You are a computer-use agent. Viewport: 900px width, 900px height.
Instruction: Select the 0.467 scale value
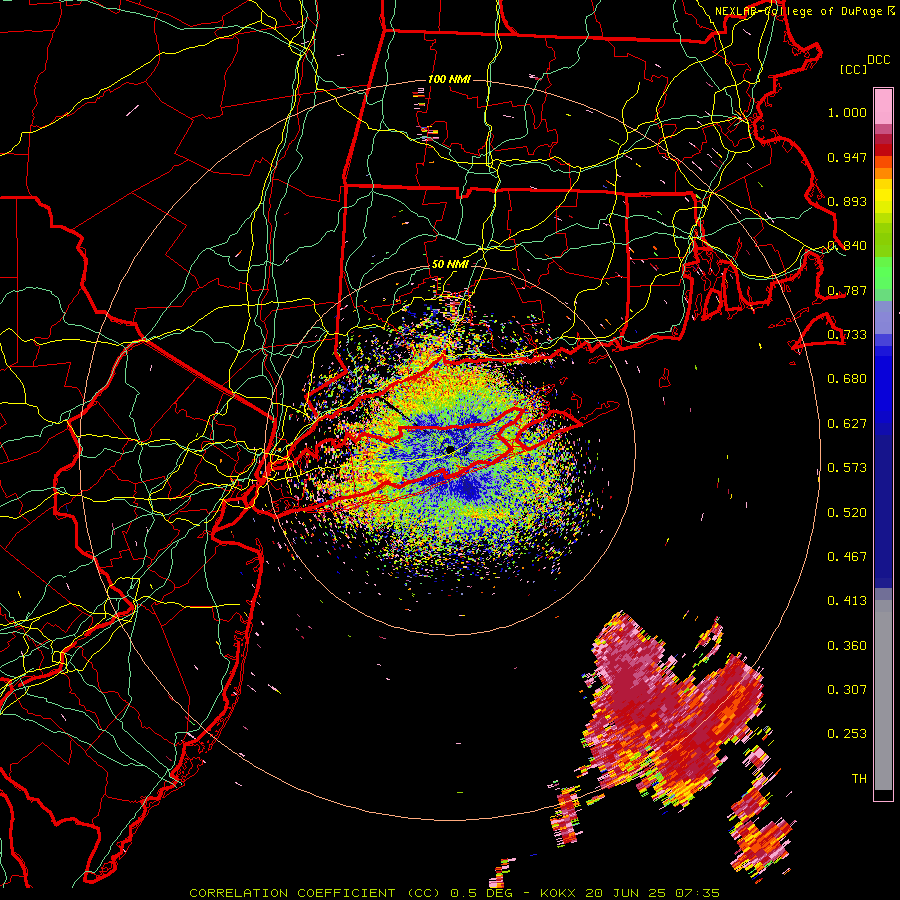(x=847, y=557)
